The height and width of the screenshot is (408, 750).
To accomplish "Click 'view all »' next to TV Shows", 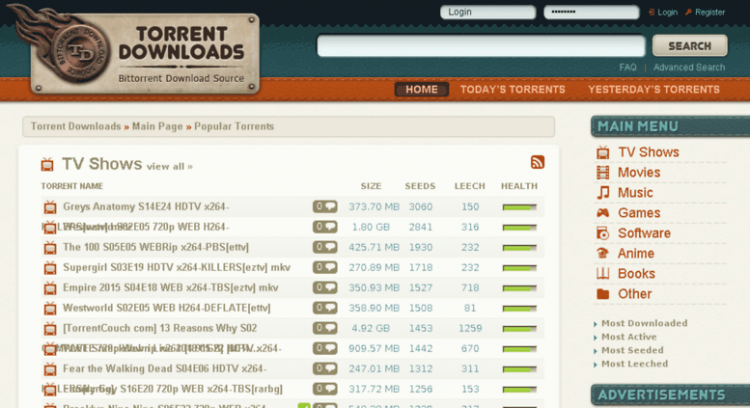I will (170, 166).
